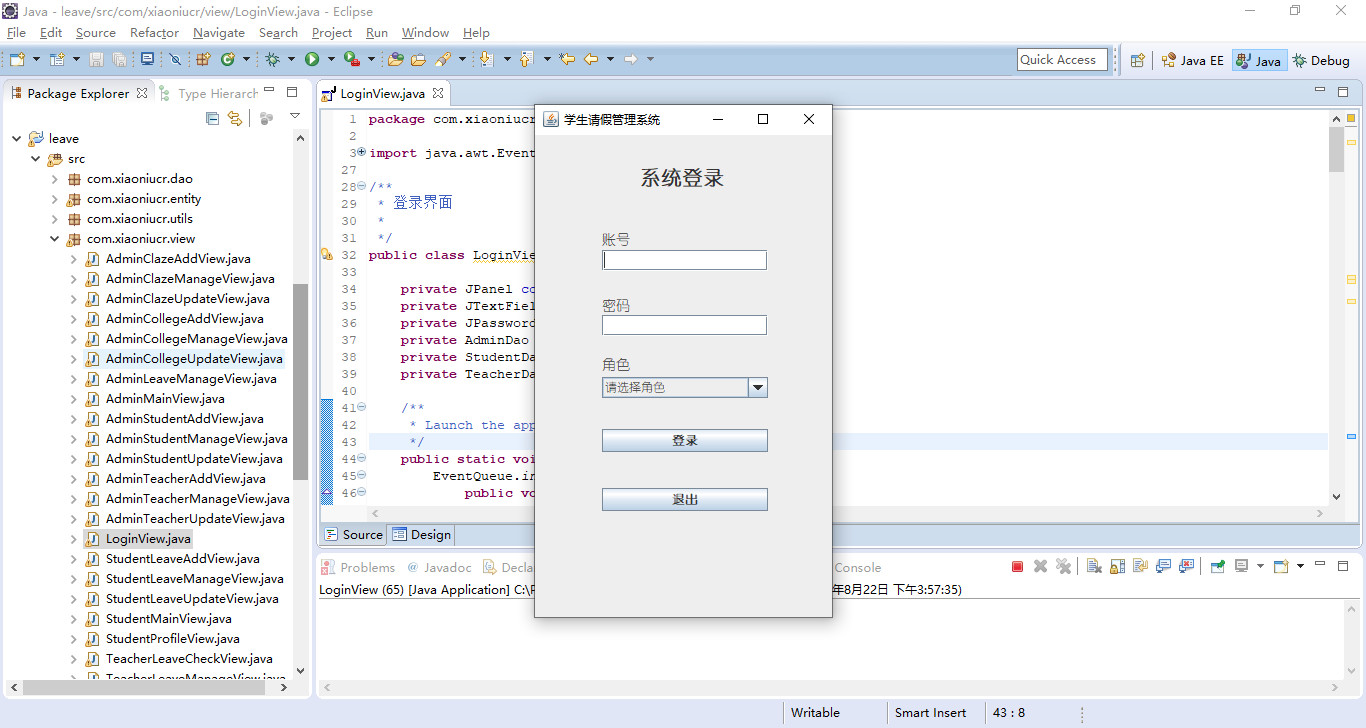Click the Pin Console icon
The image size is (1366, 728).
coord(1217,566)
